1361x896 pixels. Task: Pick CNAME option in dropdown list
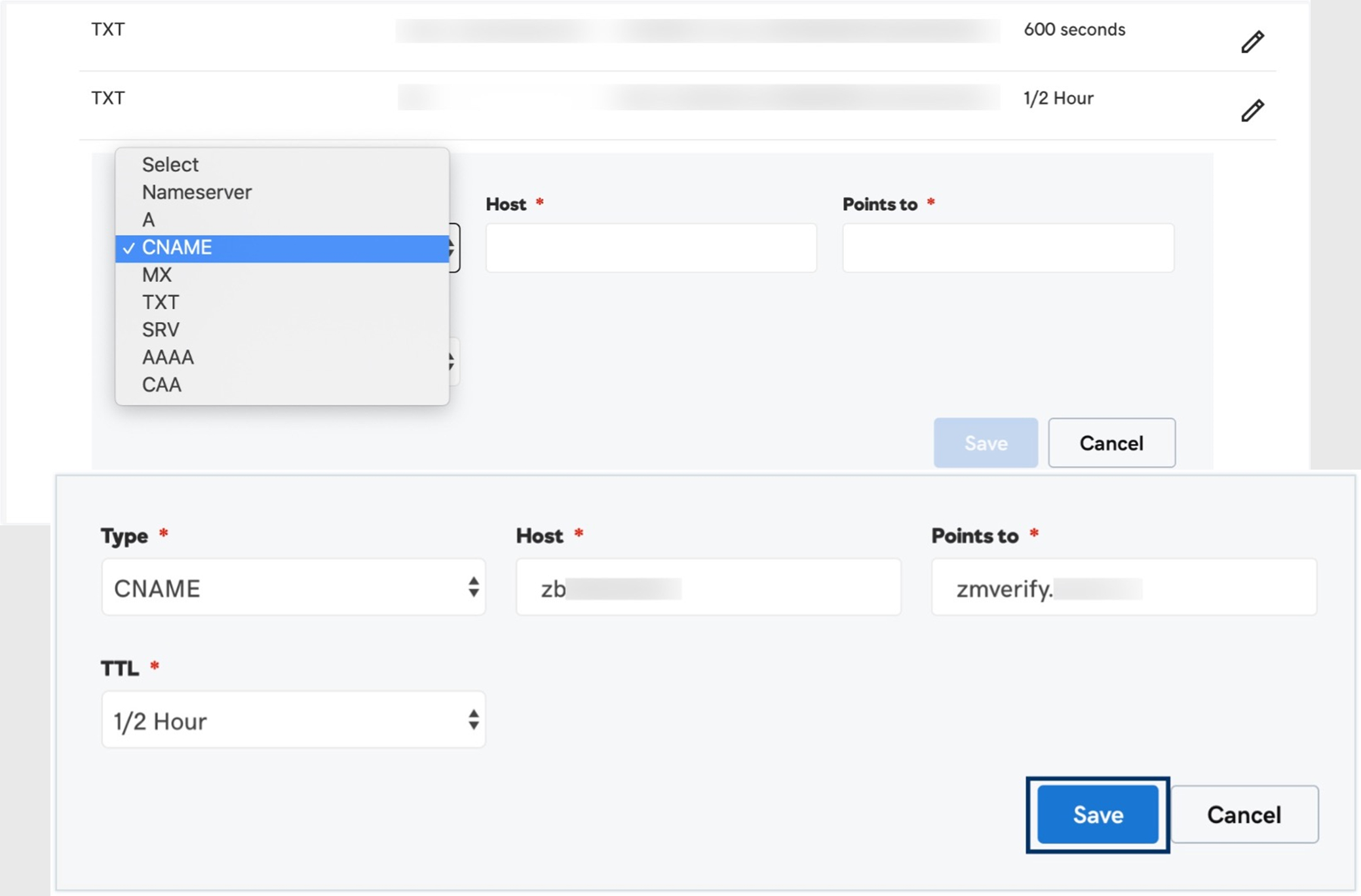pyautogui.click(x=282, y=248)
